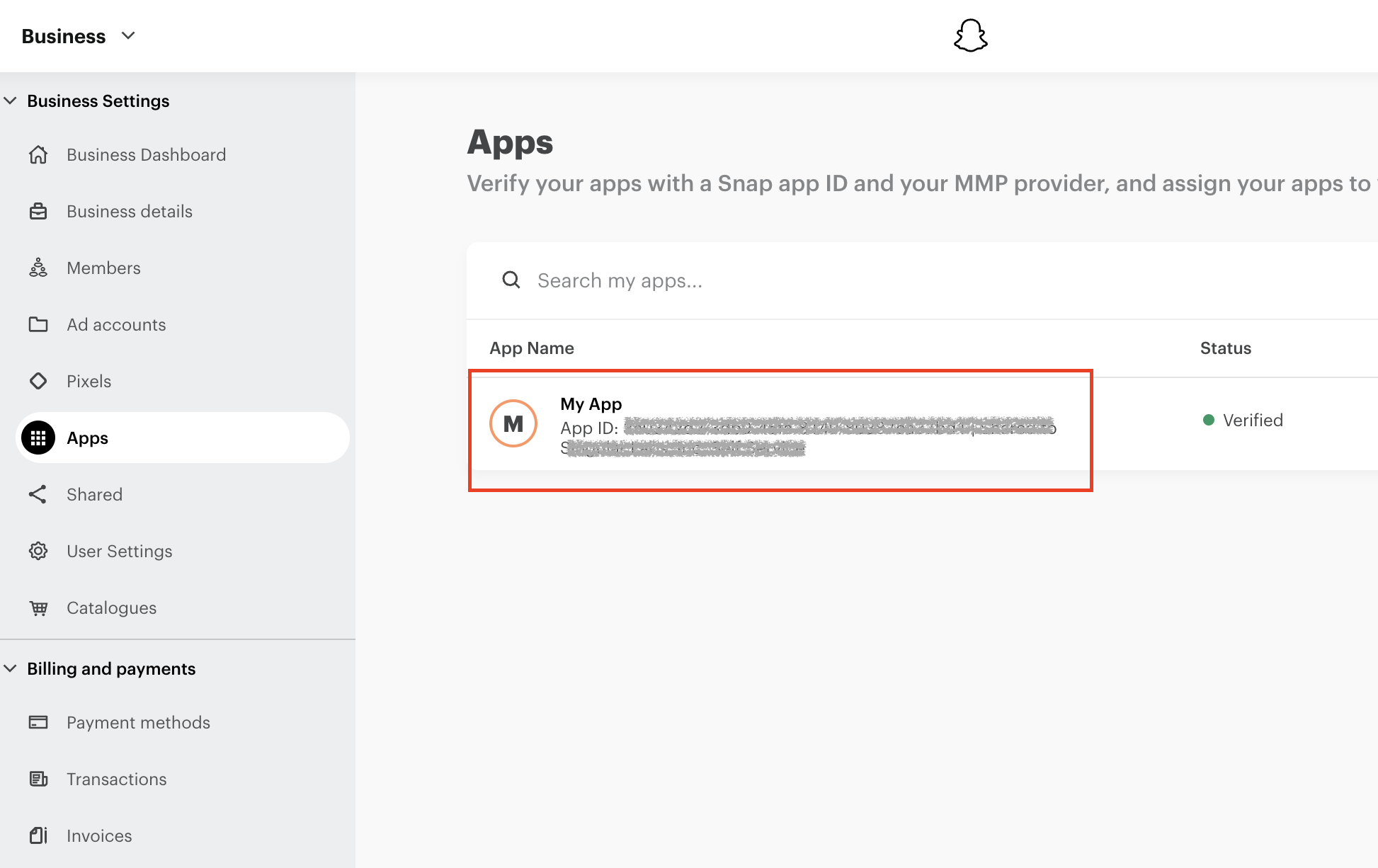The width and height of the screenshot is (1378, 868).
Task: Click the Business Dashboard home icon
Action: 38,154
